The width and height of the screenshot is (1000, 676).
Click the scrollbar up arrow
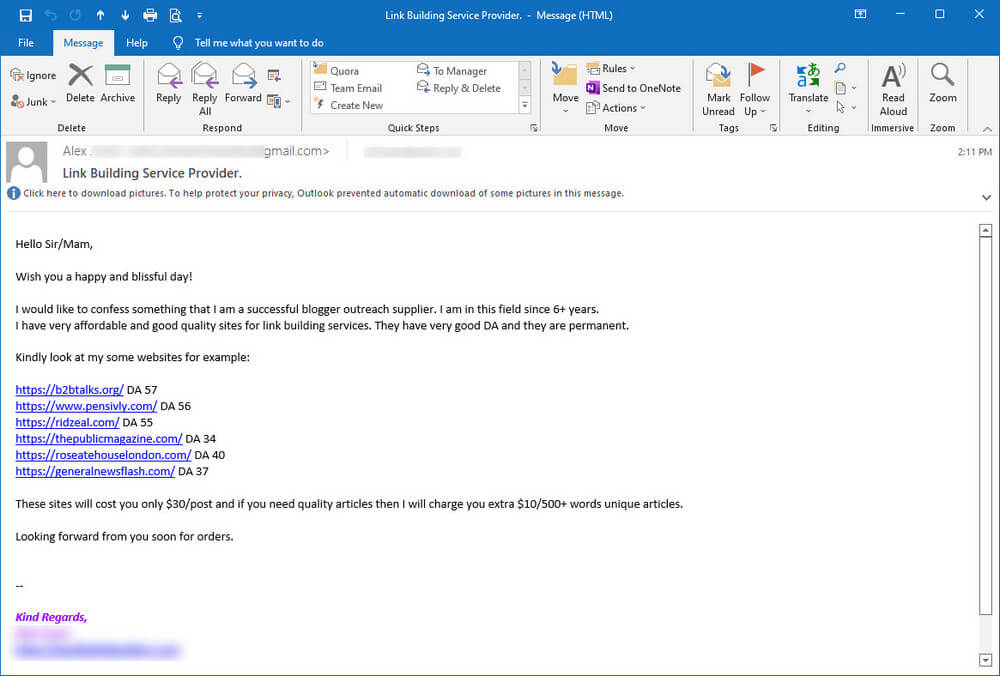pos(985,230)
